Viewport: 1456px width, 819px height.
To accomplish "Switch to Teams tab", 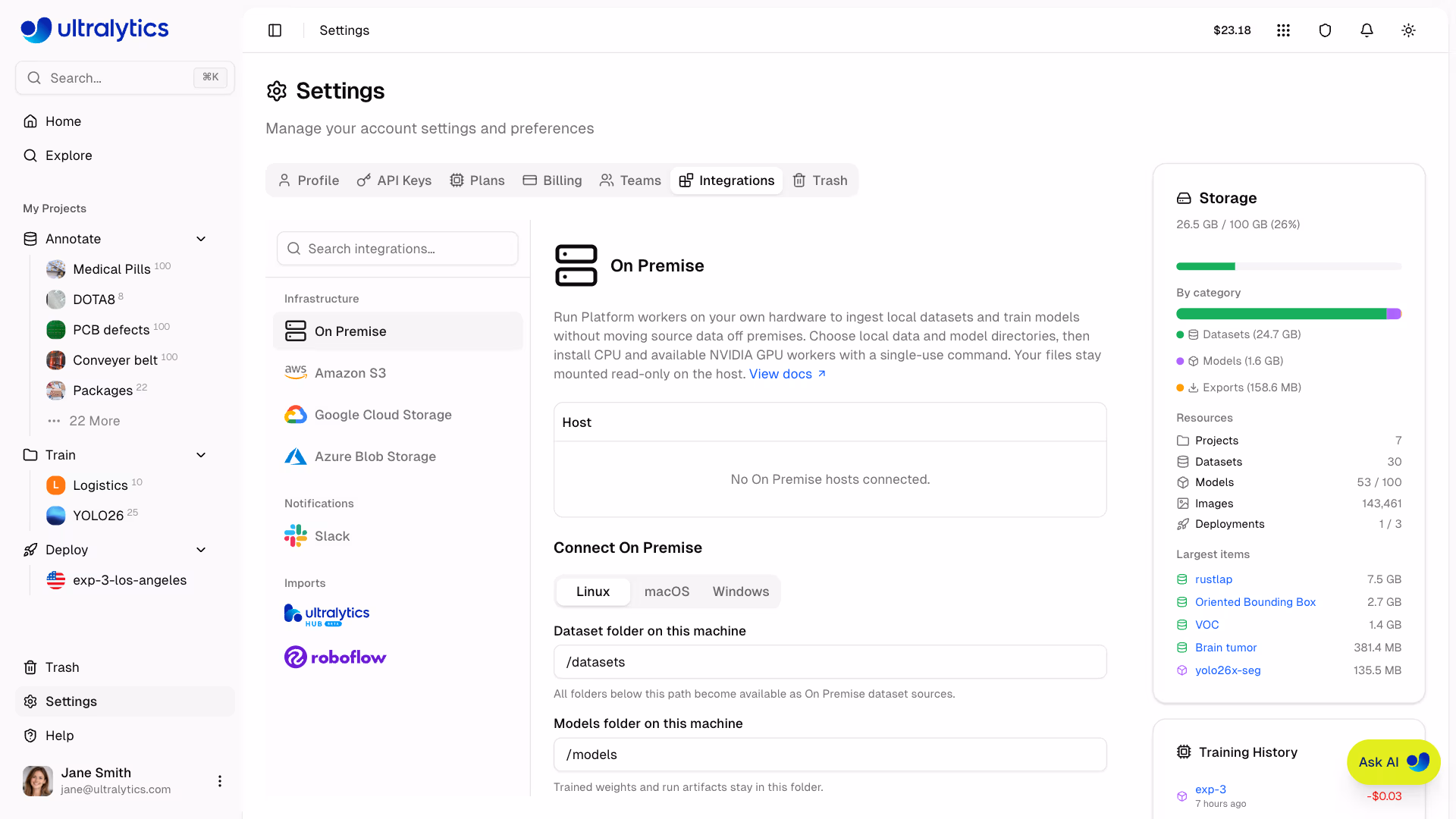I will tap(630, 180).
